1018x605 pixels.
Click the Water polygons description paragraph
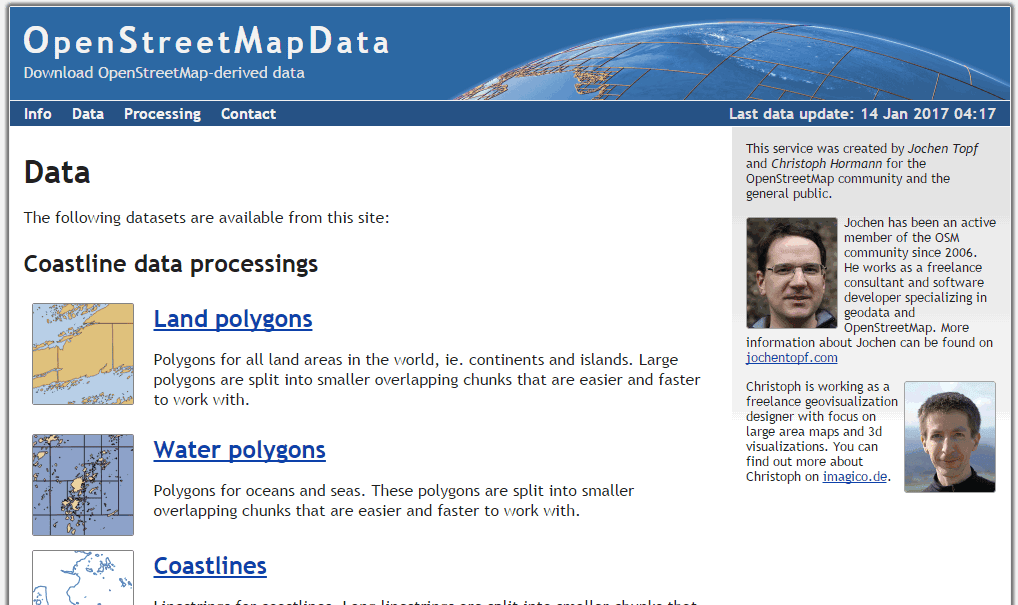(x=394, y=500)
